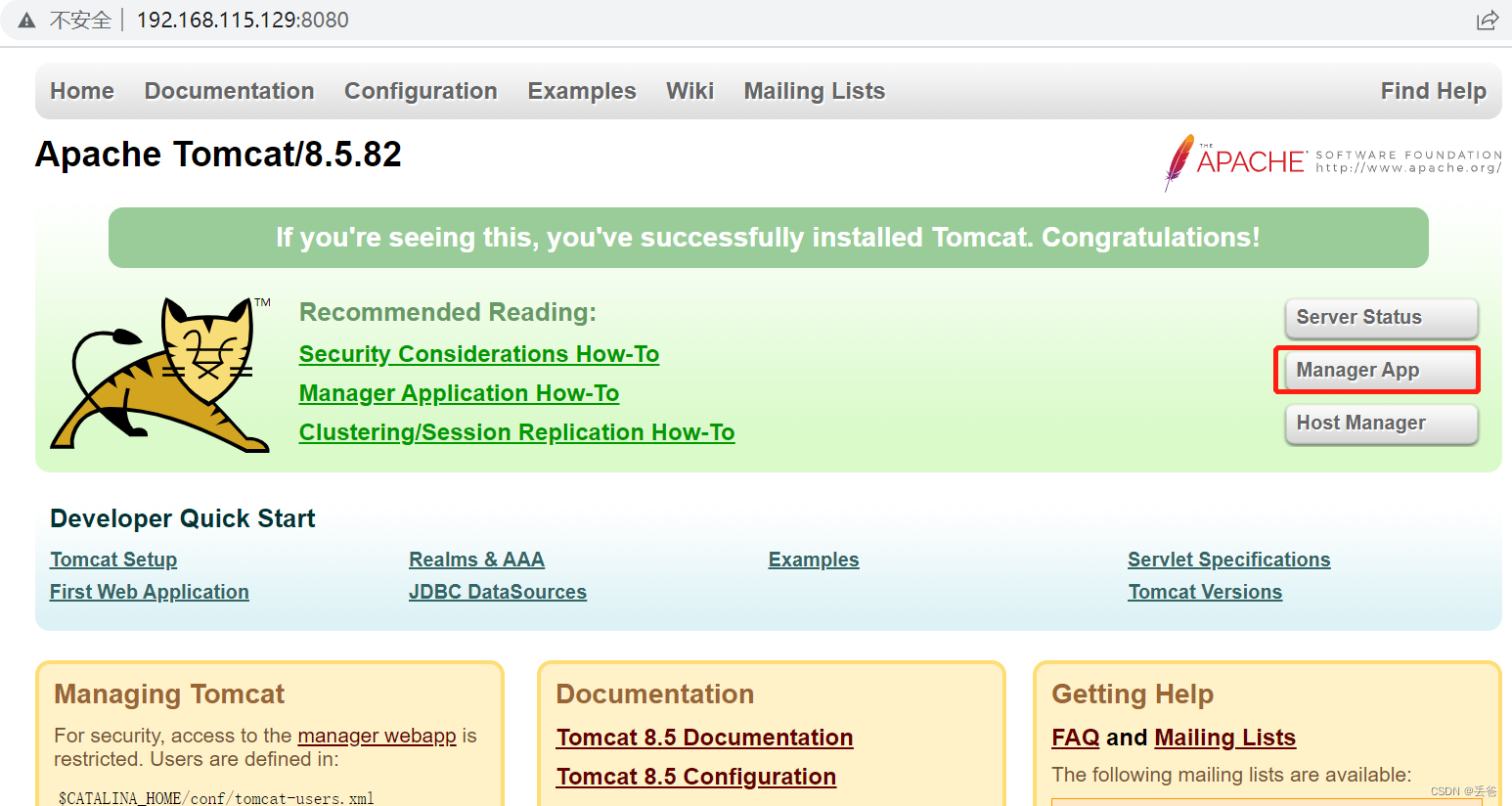Viewport: 1512px width, 806px height.
Task: Click the Apache feather logo
Action: 1179,162
